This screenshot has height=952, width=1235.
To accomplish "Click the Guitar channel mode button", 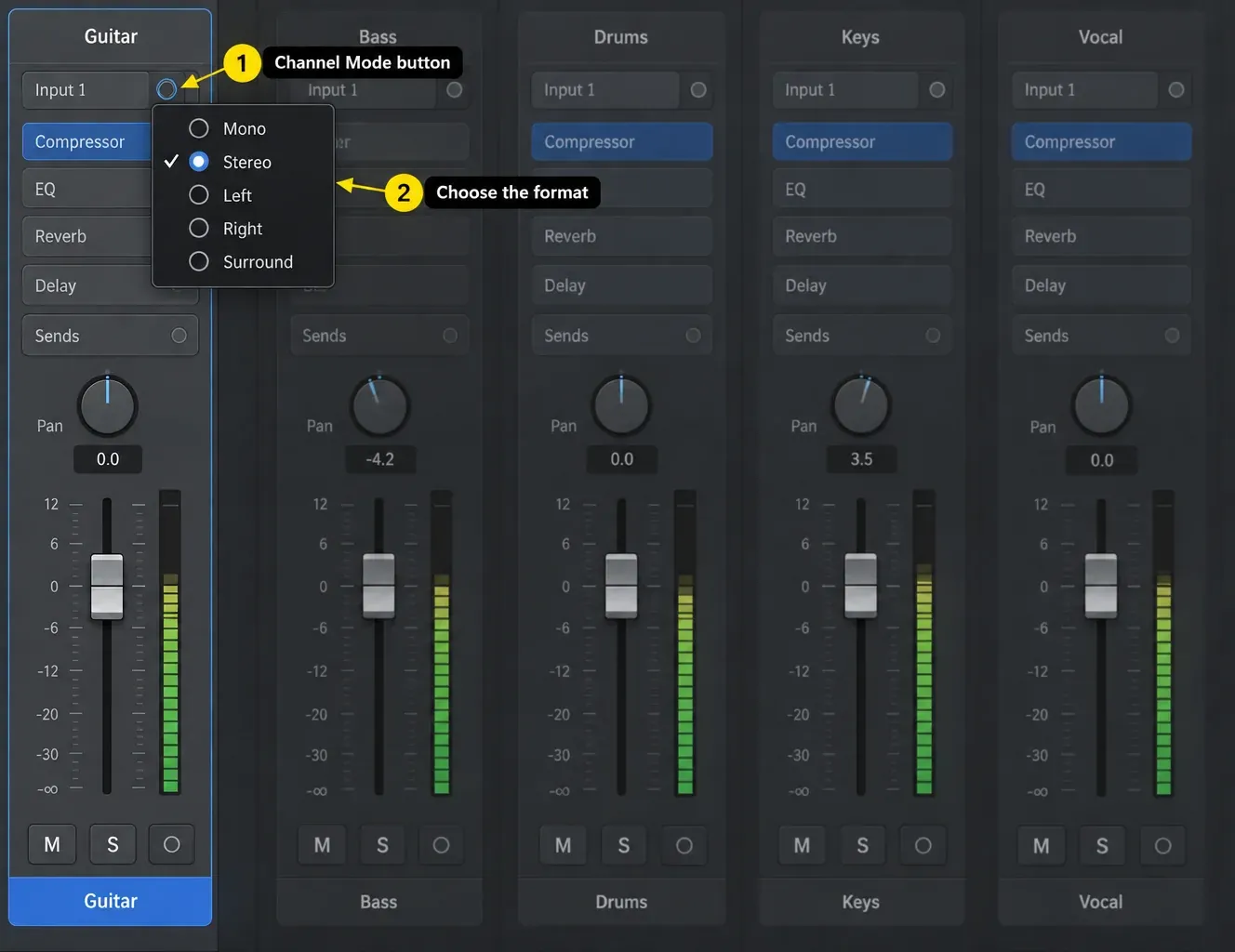I will click(x=166, y=89).
